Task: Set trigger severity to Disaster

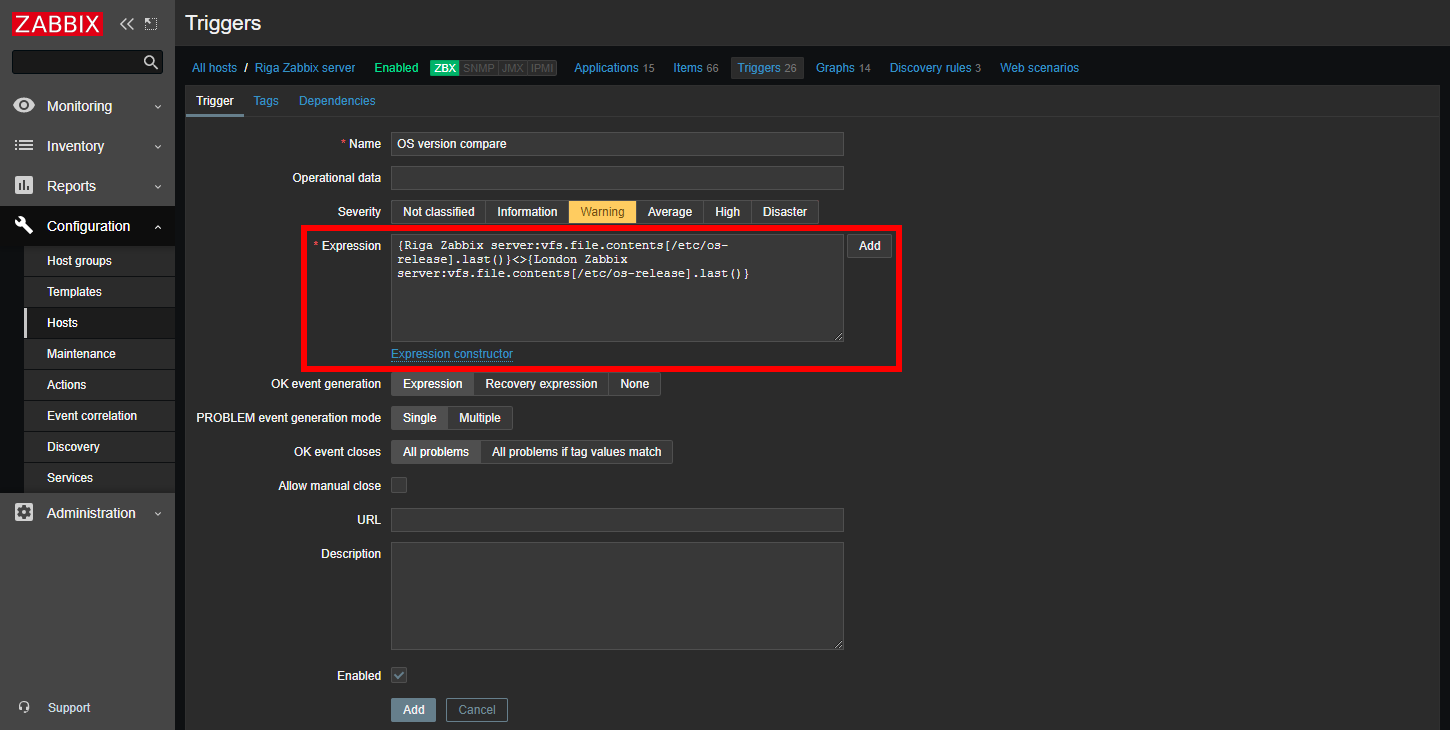Action: tap(784, 211)
